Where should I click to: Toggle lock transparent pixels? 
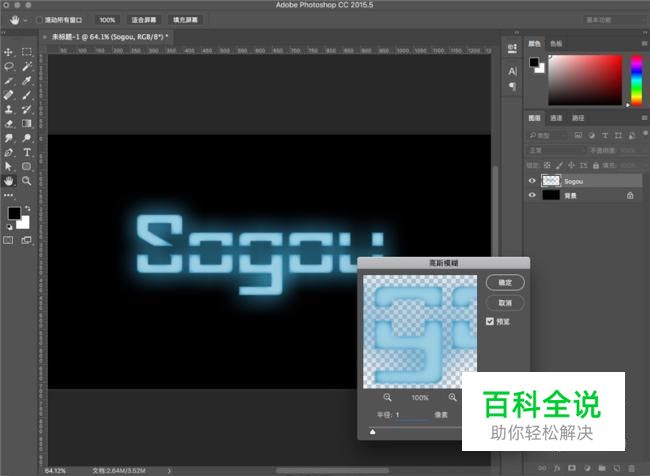[547, 165]
